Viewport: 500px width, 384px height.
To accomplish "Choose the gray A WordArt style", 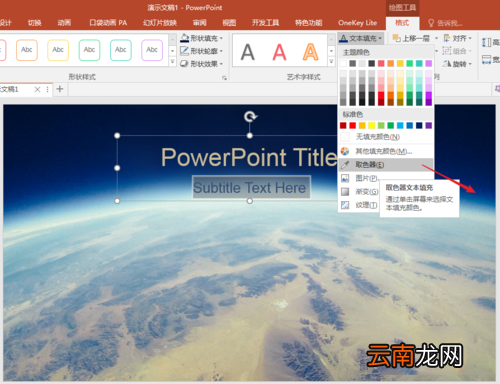I will (x=248, y=52).
